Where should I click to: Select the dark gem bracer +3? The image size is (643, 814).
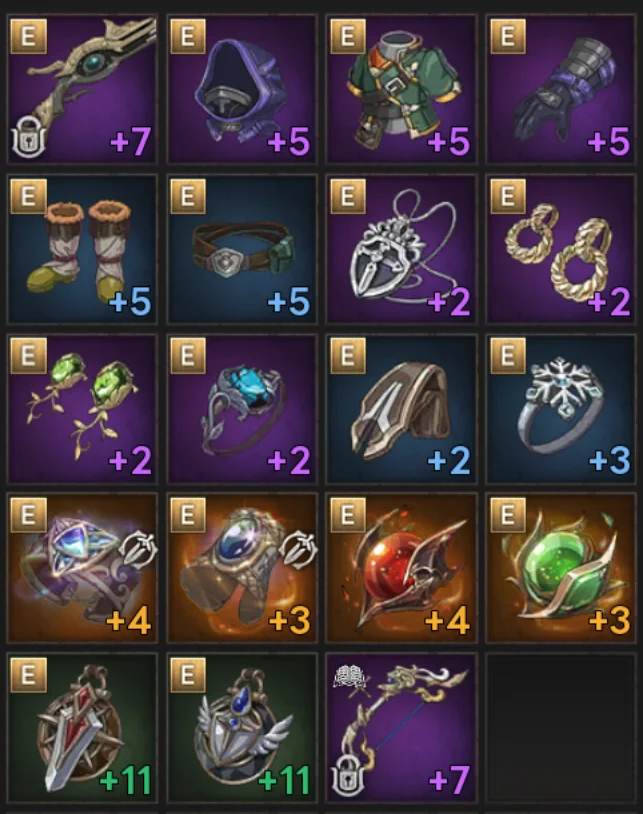(242, 568)
